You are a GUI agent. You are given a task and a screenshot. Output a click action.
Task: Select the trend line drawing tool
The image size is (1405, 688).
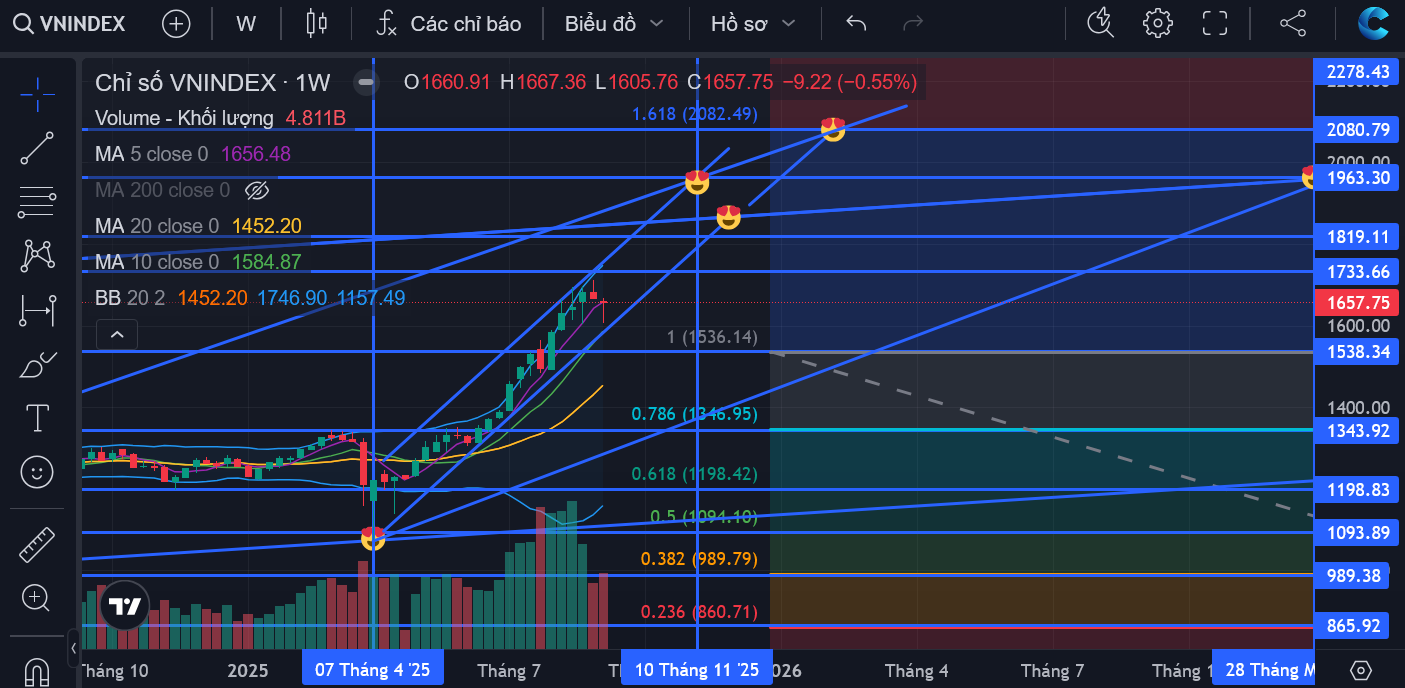37,148
